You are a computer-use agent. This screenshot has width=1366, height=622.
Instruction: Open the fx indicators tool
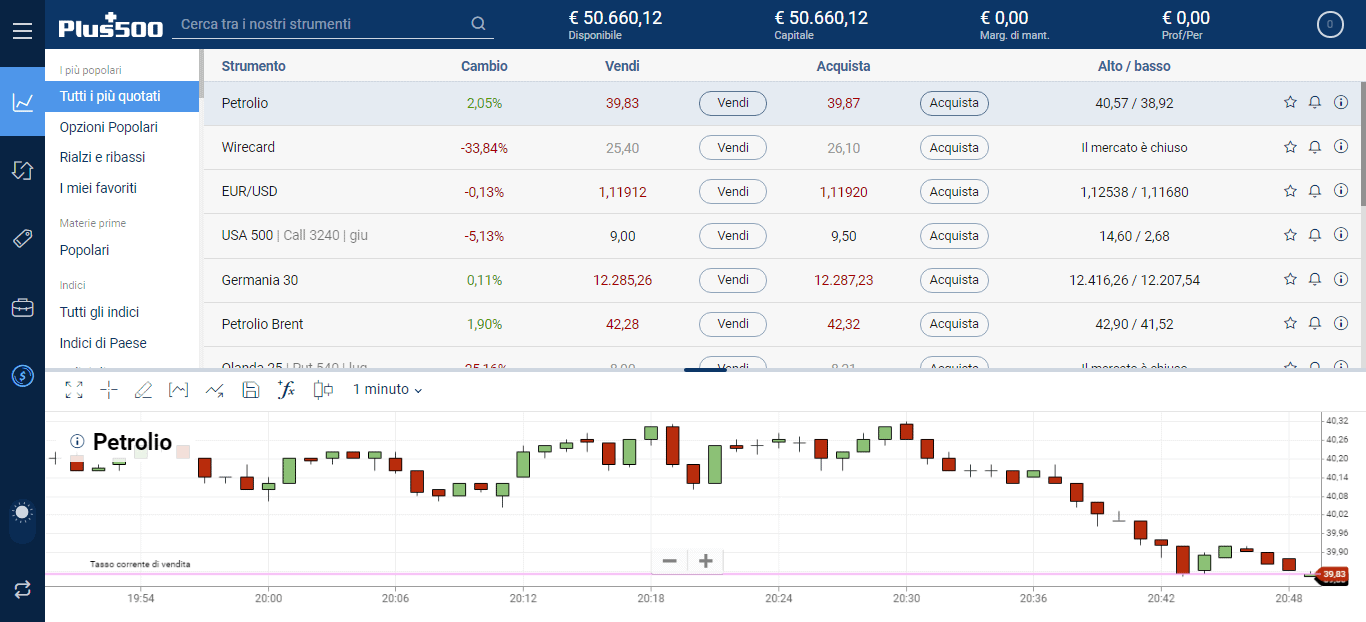click(286, 390)
